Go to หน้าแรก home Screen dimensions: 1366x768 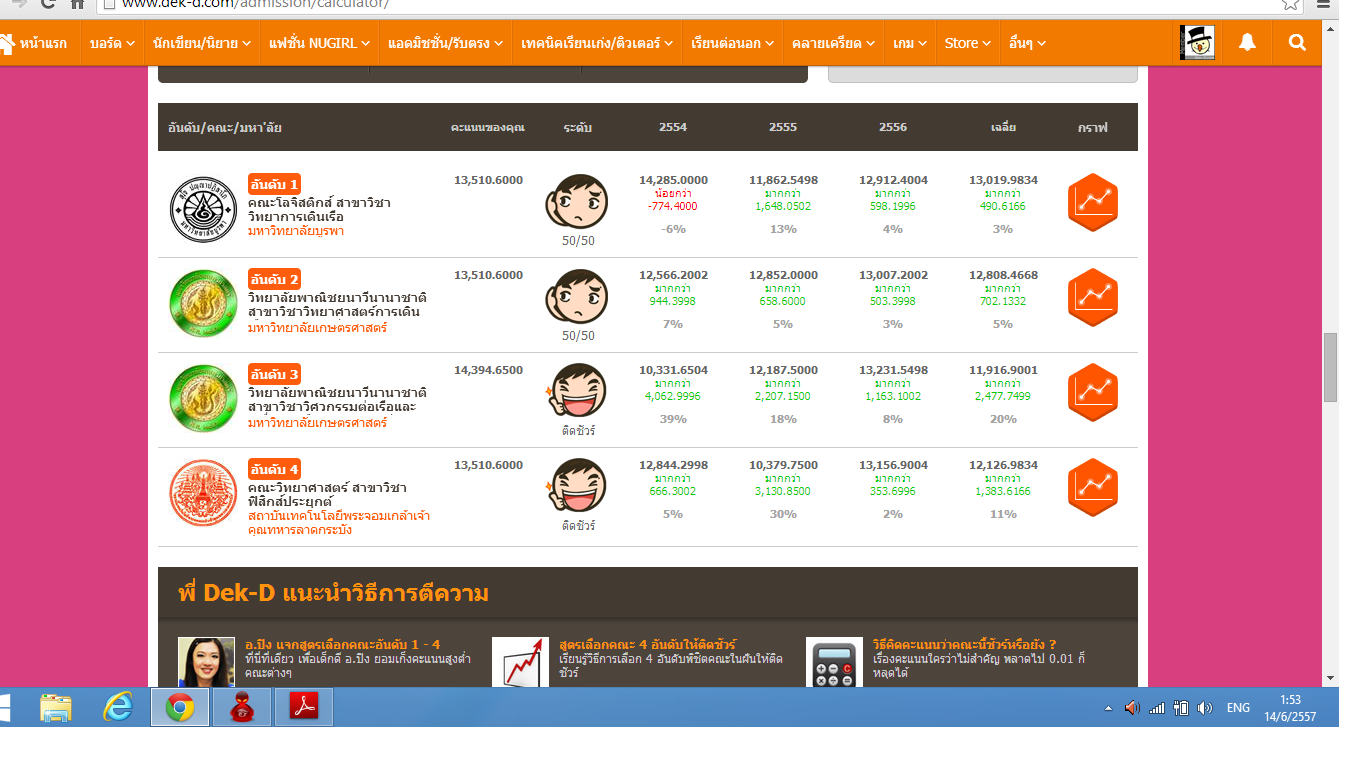coord(34,43)
